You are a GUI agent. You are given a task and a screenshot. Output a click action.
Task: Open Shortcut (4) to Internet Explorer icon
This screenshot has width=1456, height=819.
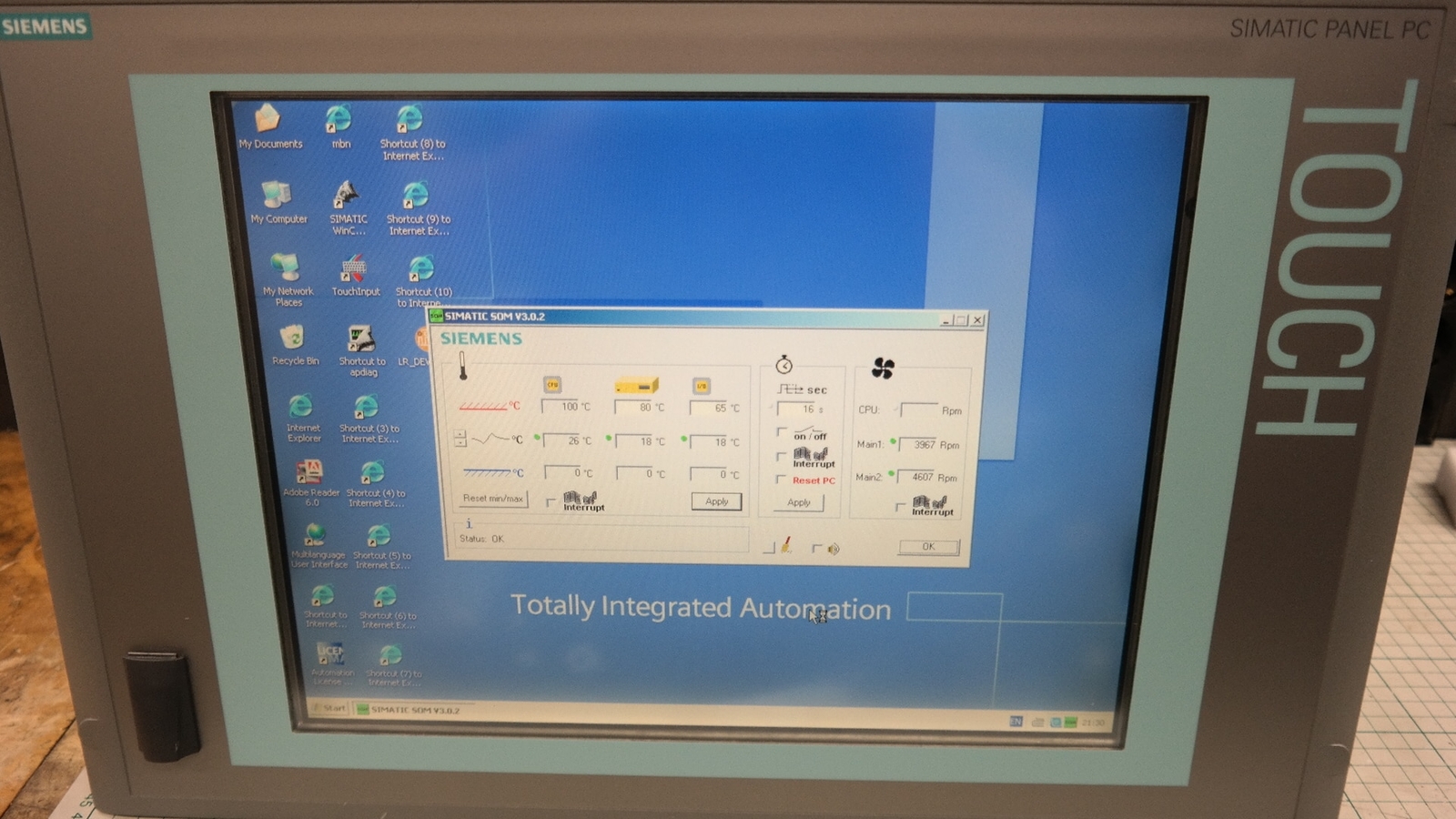pos(375,483)
